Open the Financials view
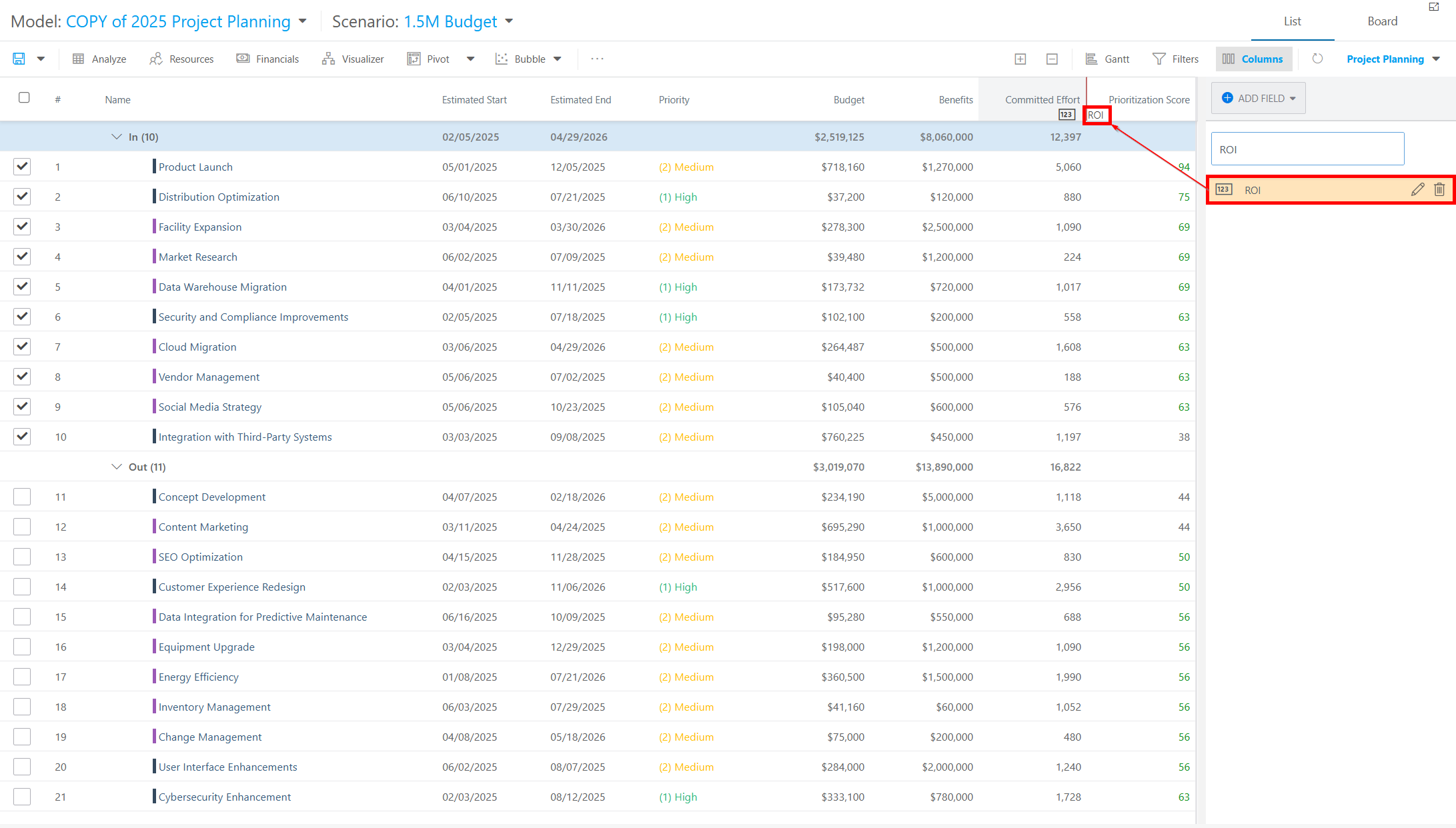 267,59
